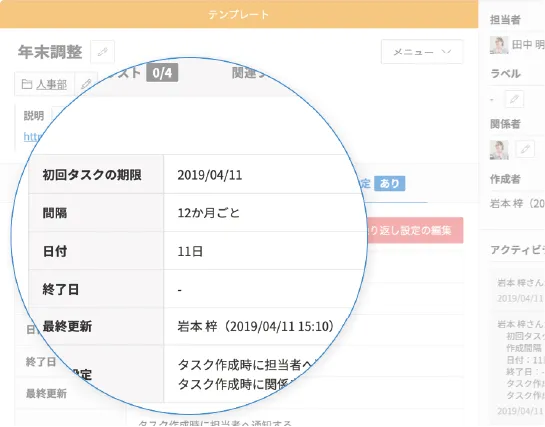Viewport: 545px width, 427px height.
Task: Click the 田中 assignee name
Action: [x=528, y=45]
